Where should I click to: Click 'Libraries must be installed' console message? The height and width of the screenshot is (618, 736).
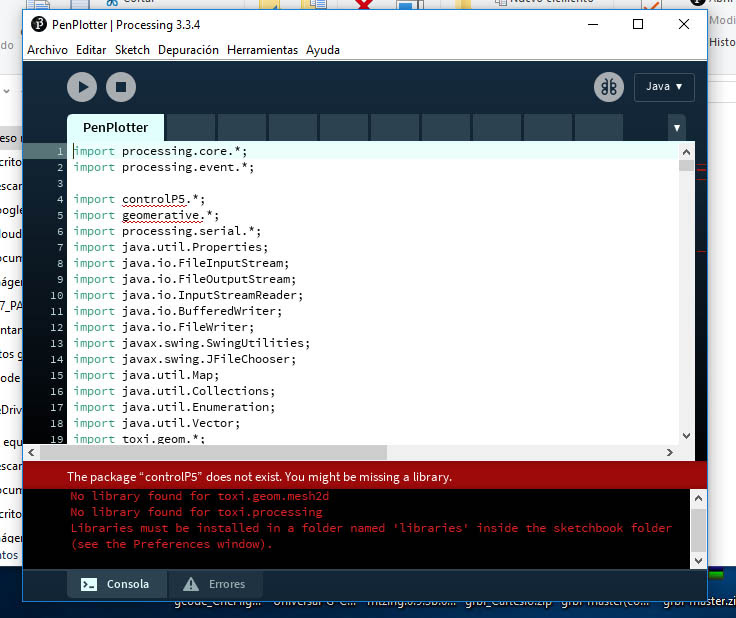point(371,528)
